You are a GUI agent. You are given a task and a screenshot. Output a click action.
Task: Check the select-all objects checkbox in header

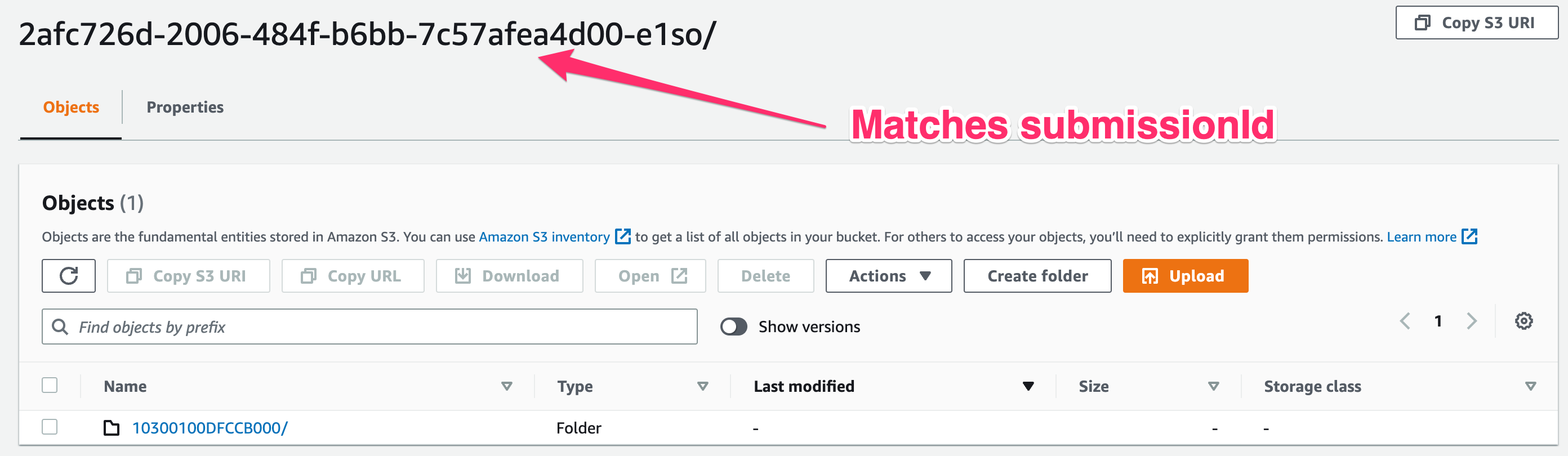[50, 386]
